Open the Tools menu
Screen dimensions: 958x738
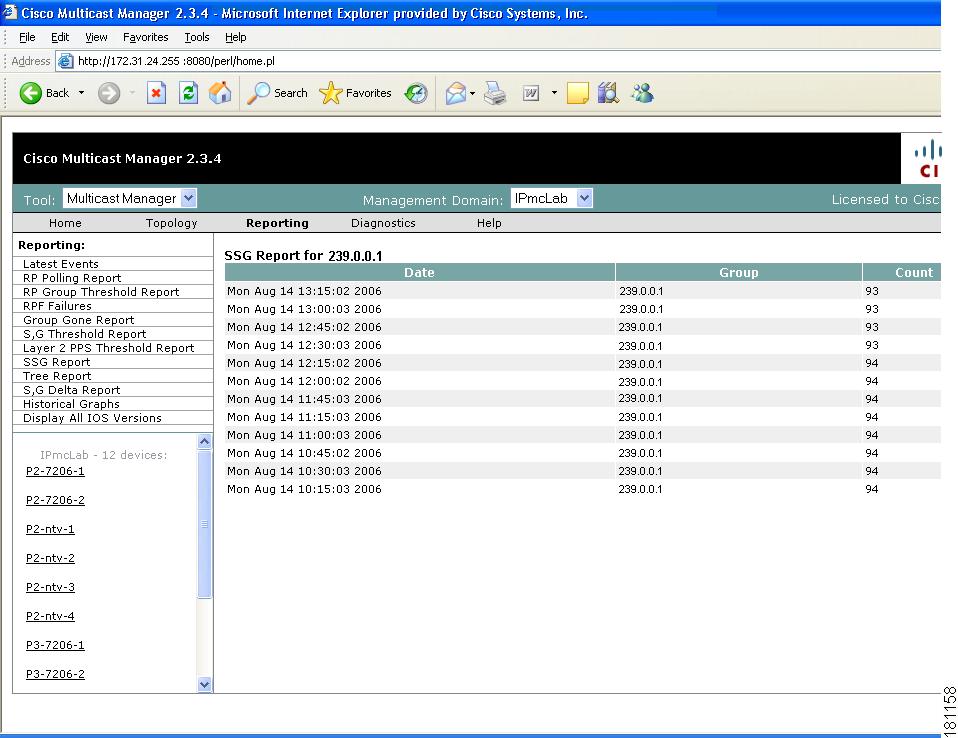pos(197,37)
